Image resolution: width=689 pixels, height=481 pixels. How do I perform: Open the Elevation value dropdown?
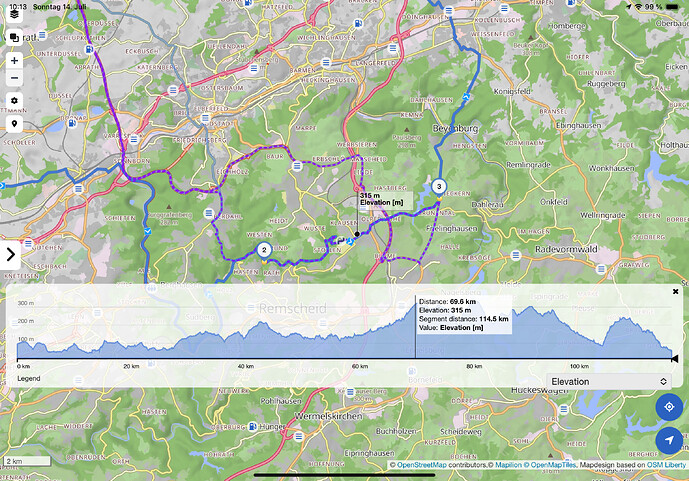[x=609, y=381]
